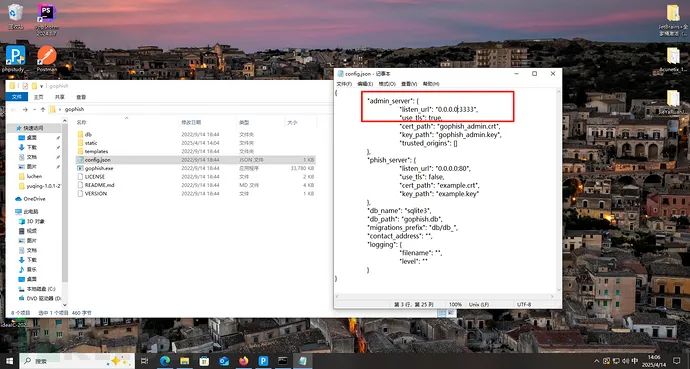Select the config.json file
Viewport: 690px width, 369px height.
pyautogui.click(x=195, y=160)
